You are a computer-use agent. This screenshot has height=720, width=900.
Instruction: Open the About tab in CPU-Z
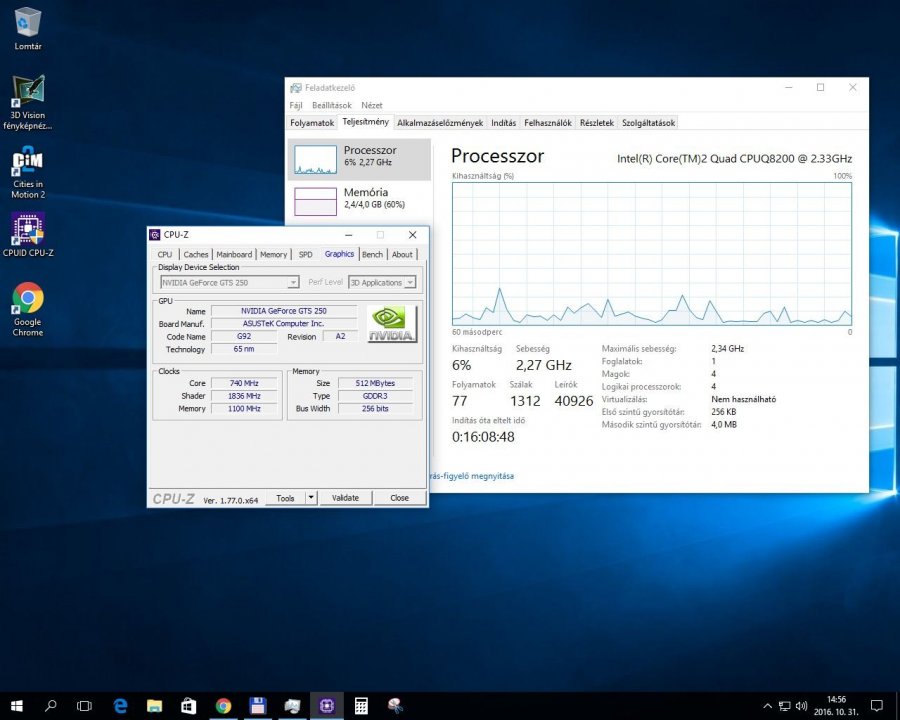pyautogui.click(x=402, y=254)
